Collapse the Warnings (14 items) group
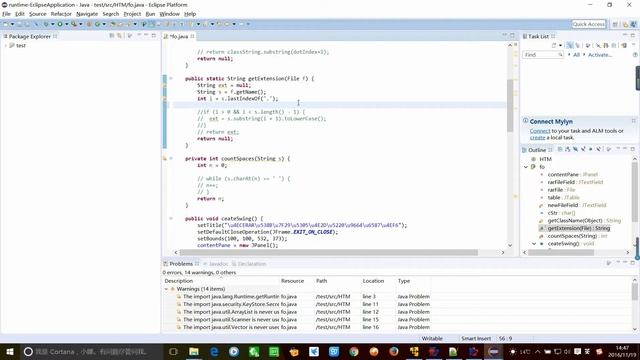Image resolution: width=640 pixels, height=360 pixels. [166, 289]
